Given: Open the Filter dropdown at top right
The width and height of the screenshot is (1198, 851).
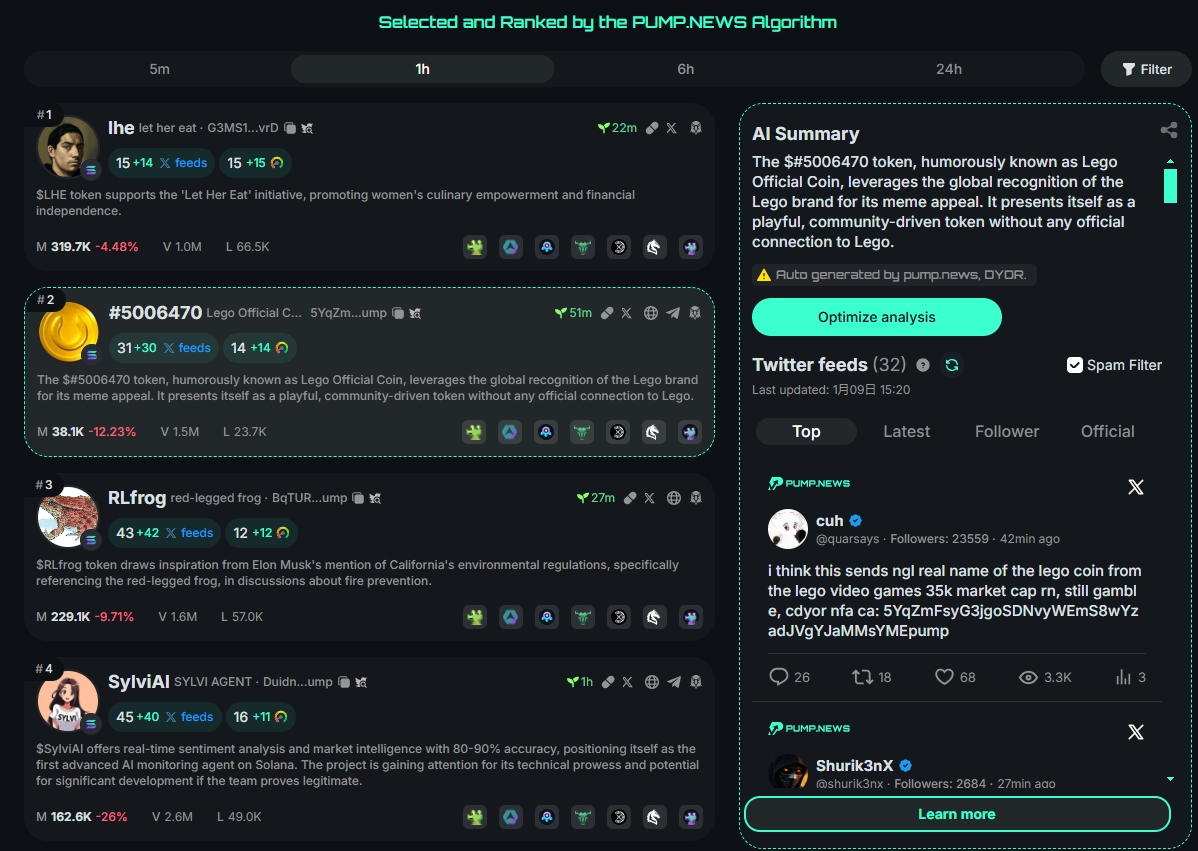Looking at the screenshot, I should [x=1145, y=69].
